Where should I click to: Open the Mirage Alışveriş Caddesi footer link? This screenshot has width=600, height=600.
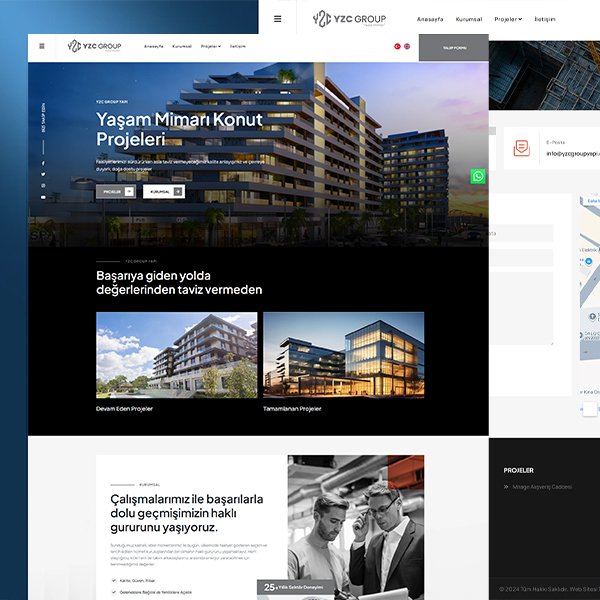click(x=542, y=487)
